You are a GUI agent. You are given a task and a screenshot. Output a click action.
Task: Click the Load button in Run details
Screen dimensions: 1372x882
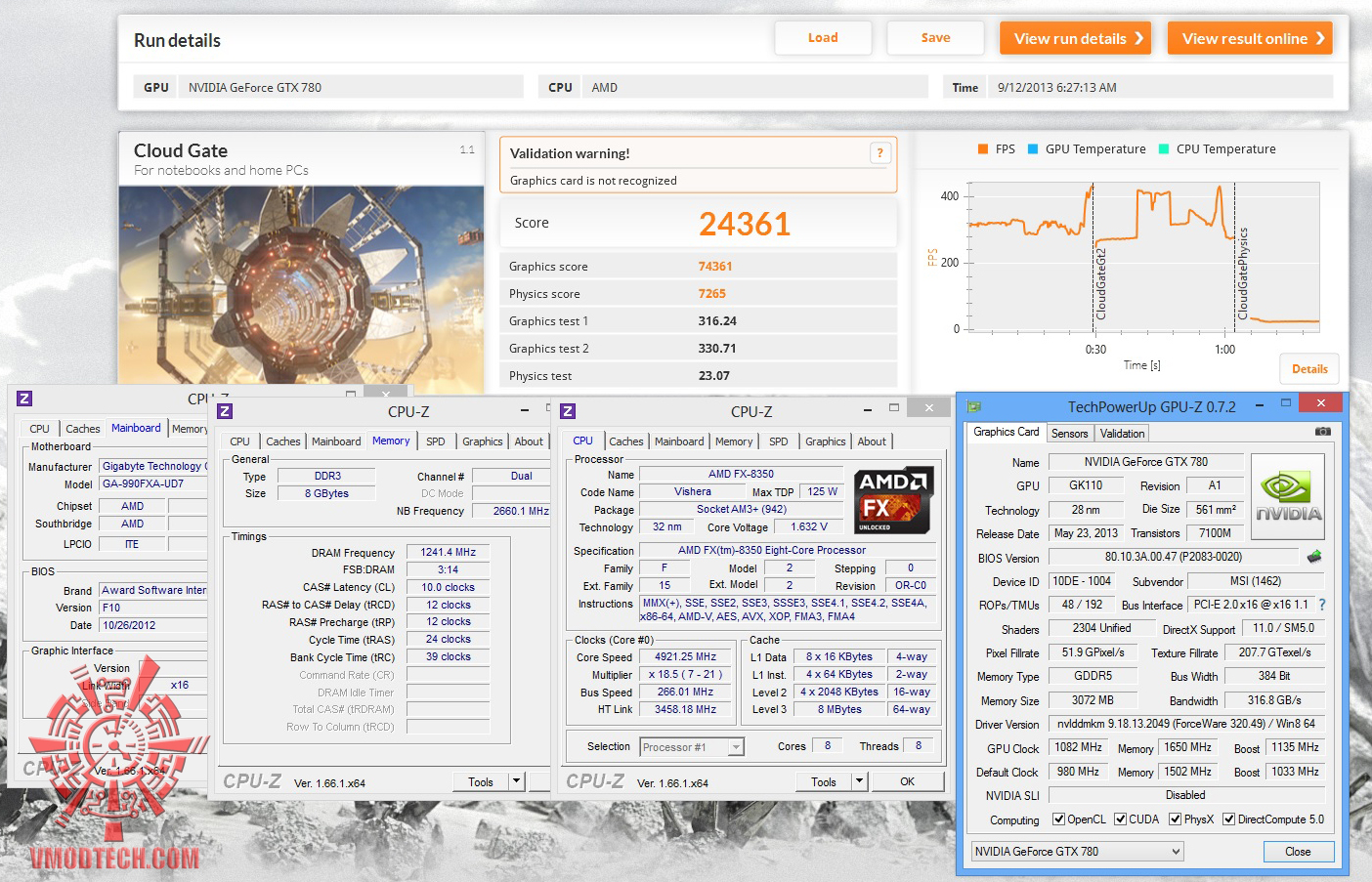click(x=823, y=38)
